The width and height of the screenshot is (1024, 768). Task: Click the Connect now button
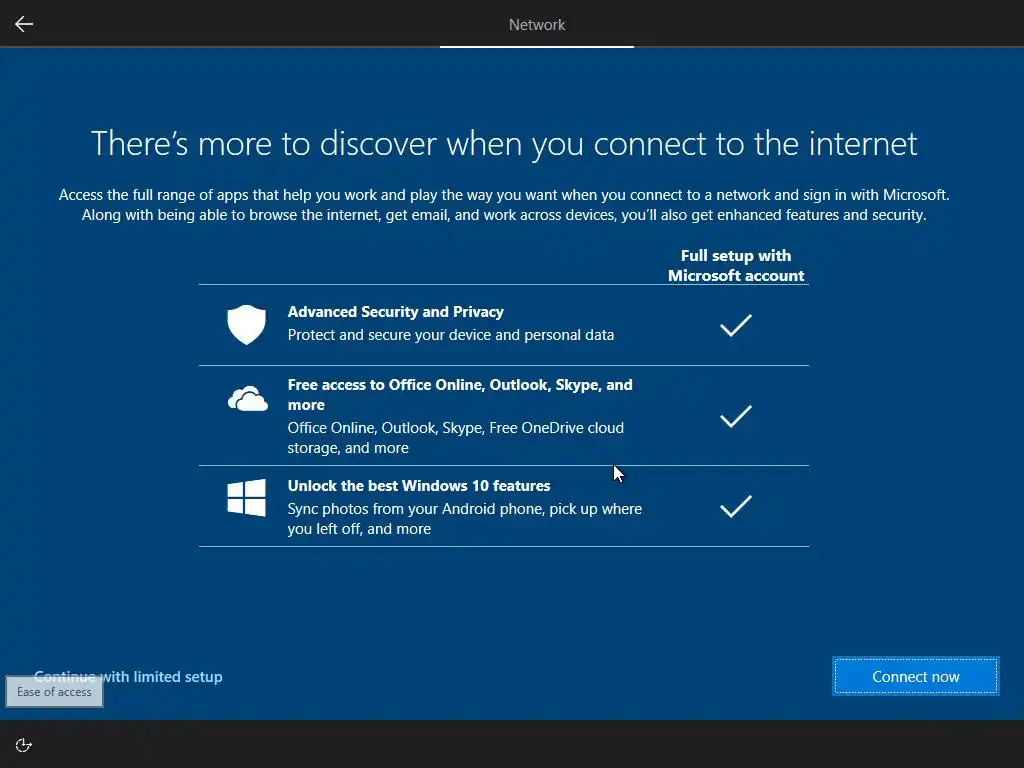[916, 677]
